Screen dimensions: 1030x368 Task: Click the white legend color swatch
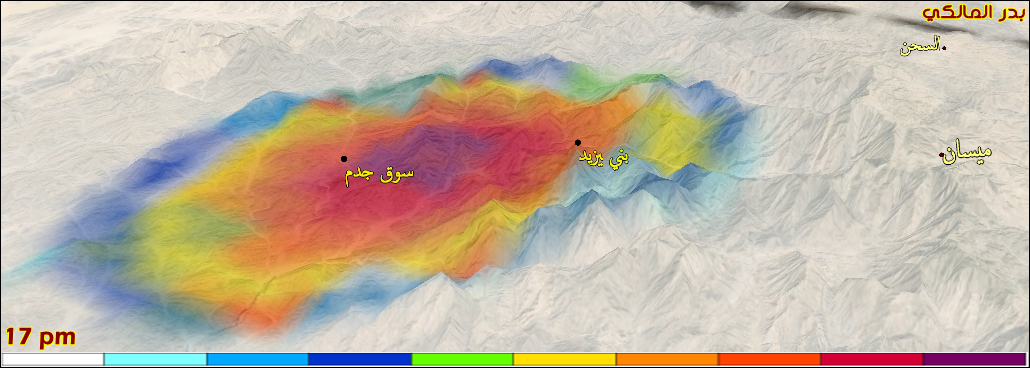53,359
